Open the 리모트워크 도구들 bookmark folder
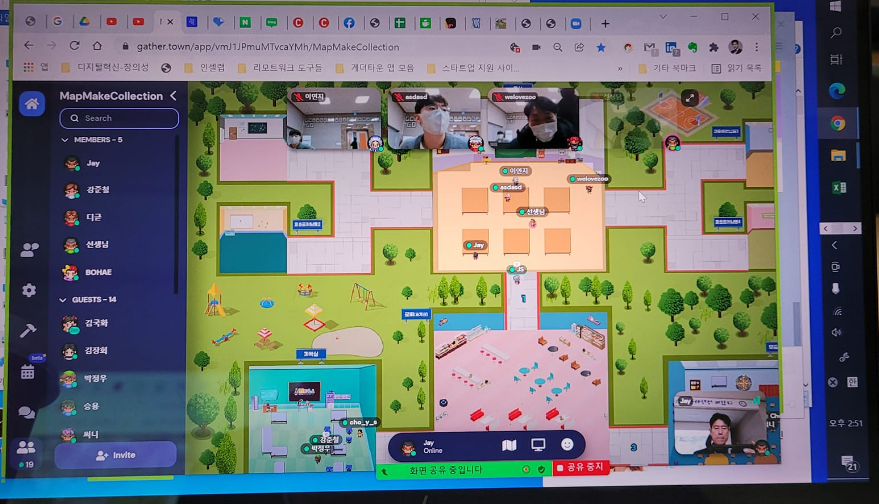The height and width of the screenshot is (504, 879). click(x=280, y=68)
